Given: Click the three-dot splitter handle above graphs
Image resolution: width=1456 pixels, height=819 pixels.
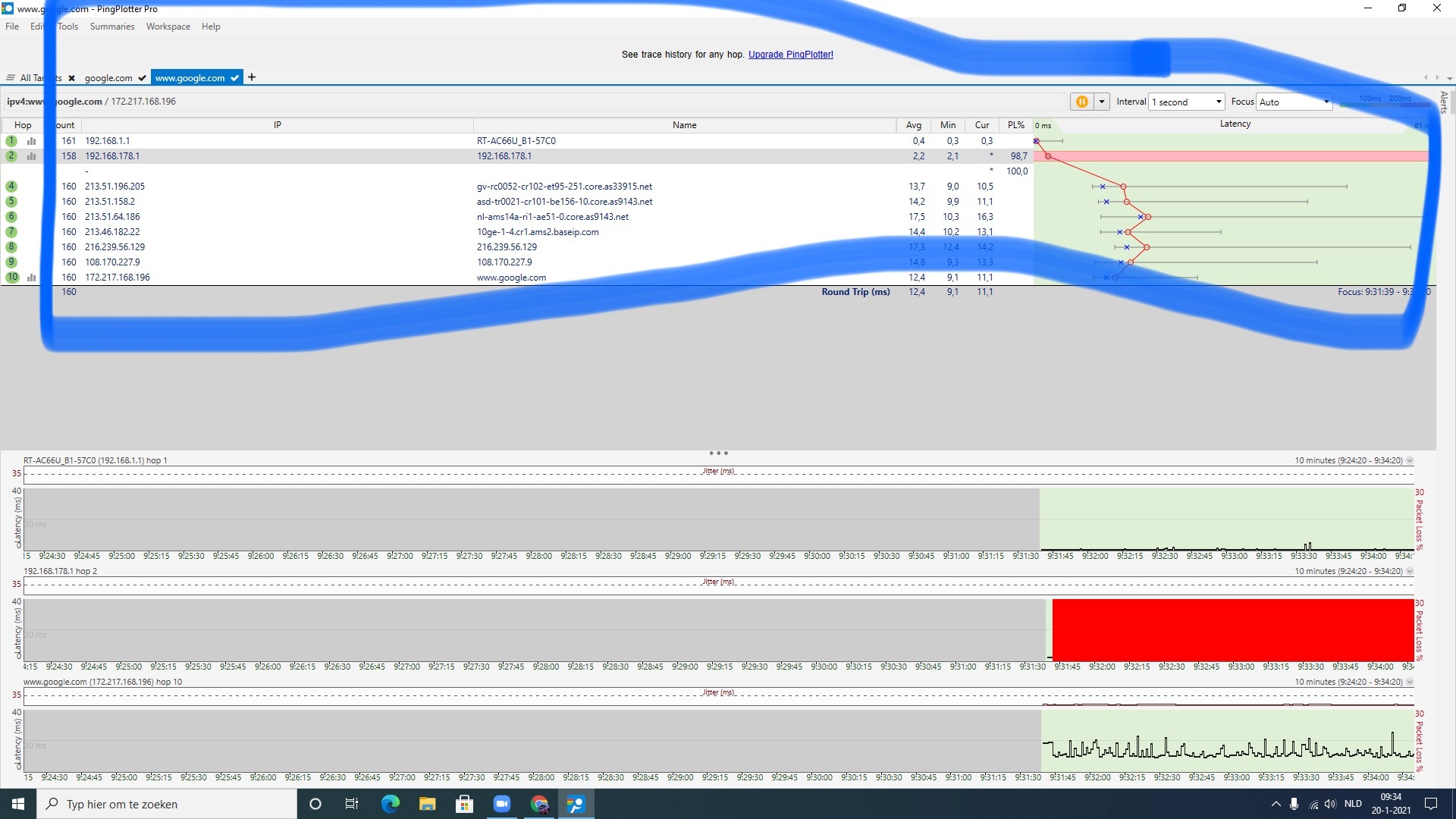Looking at the screenshot, I should [718, 453].
